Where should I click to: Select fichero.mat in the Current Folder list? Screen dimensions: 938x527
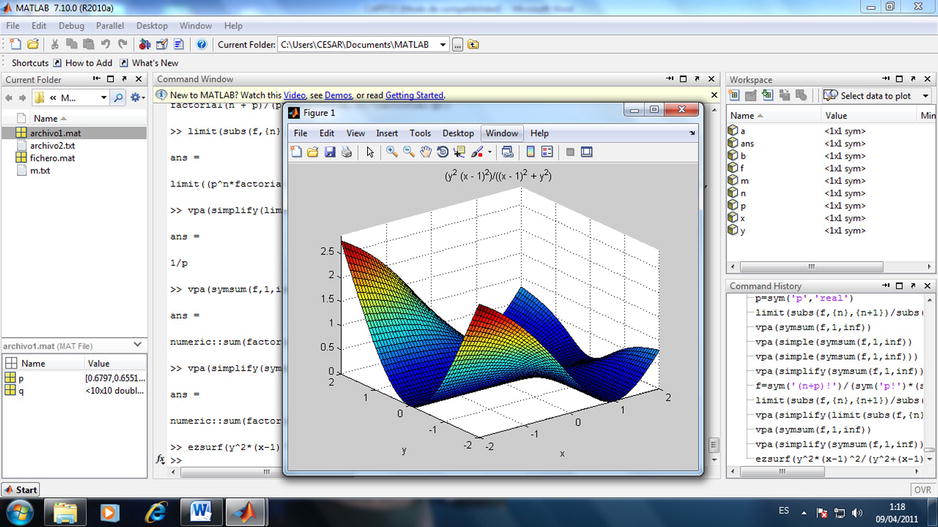[52, 158]
